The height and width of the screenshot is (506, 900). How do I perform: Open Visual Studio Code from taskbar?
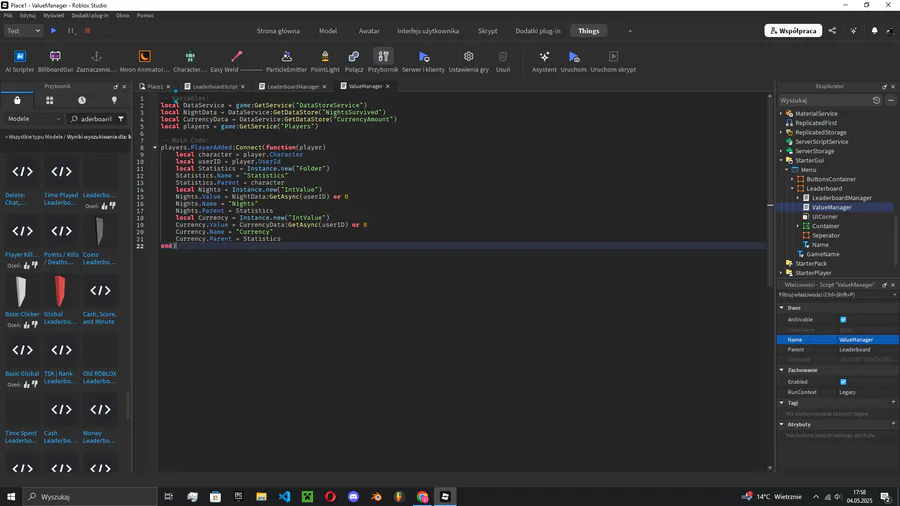(284, 496)
